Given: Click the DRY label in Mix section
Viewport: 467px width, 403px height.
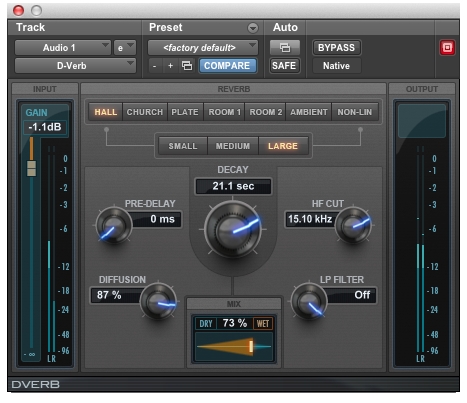Looking at the screenshot, I should [x=206, y=323].
